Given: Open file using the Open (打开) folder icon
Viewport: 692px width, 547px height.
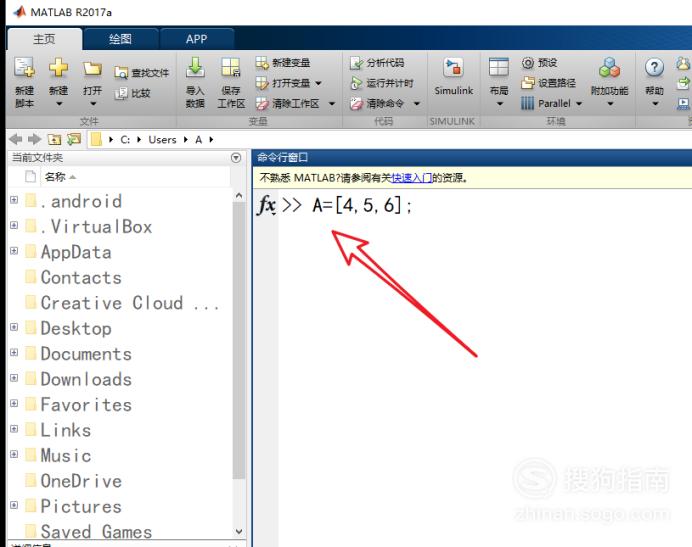Looking at the screenshot, I should pyautogui.click(x=92, y=68).
